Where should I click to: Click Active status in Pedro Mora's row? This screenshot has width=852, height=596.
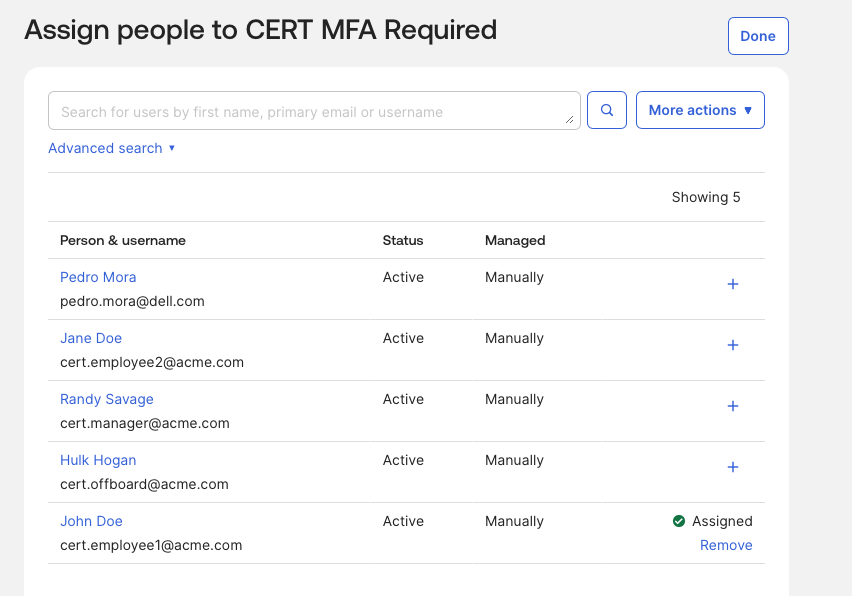coord(403,277)
